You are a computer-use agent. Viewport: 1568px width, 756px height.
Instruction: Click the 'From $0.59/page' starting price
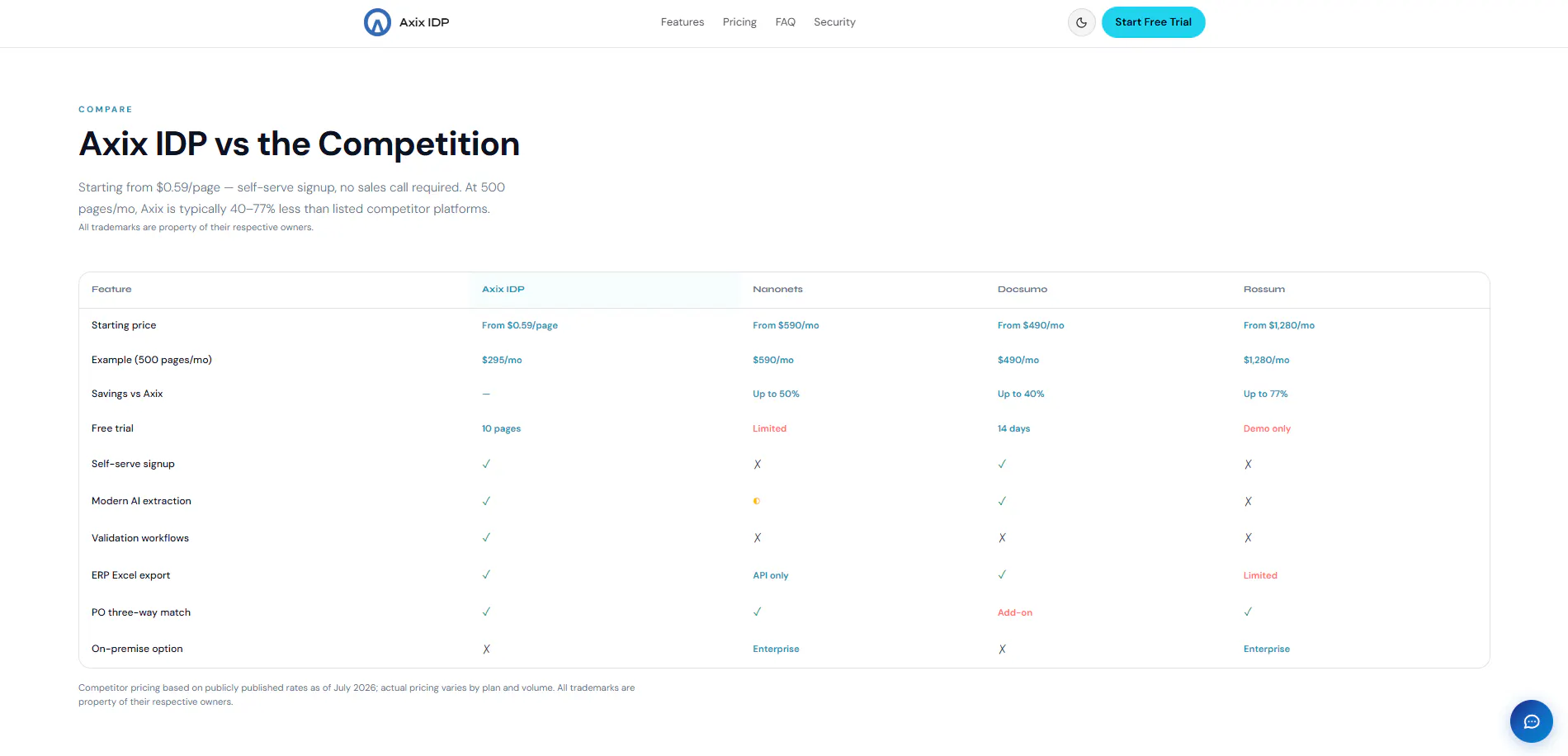(520, 325)
